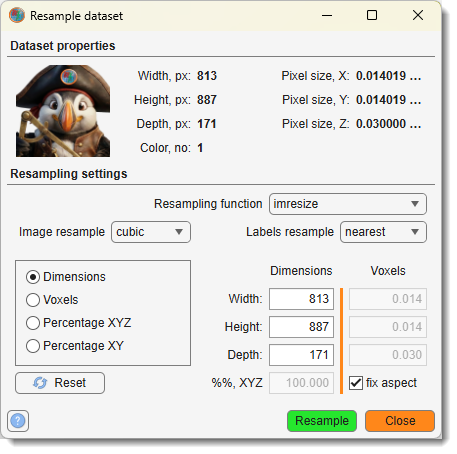Click the Width dimensions input field
The width and height of the screenshot is (457, 454).
pos(301,299)
